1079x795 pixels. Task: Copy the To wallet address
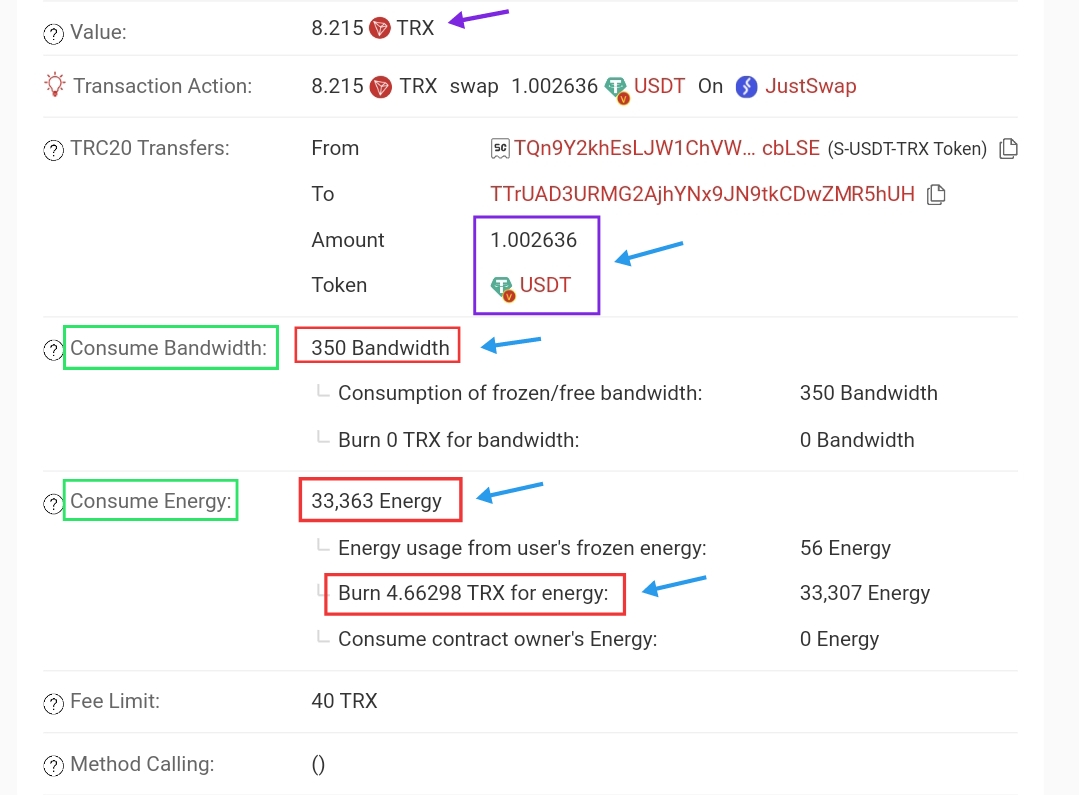point(936,194)
